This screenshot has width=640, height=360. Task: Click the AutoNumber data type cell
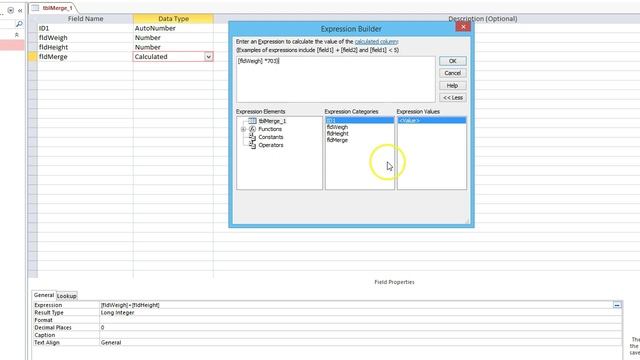(173, 28)
